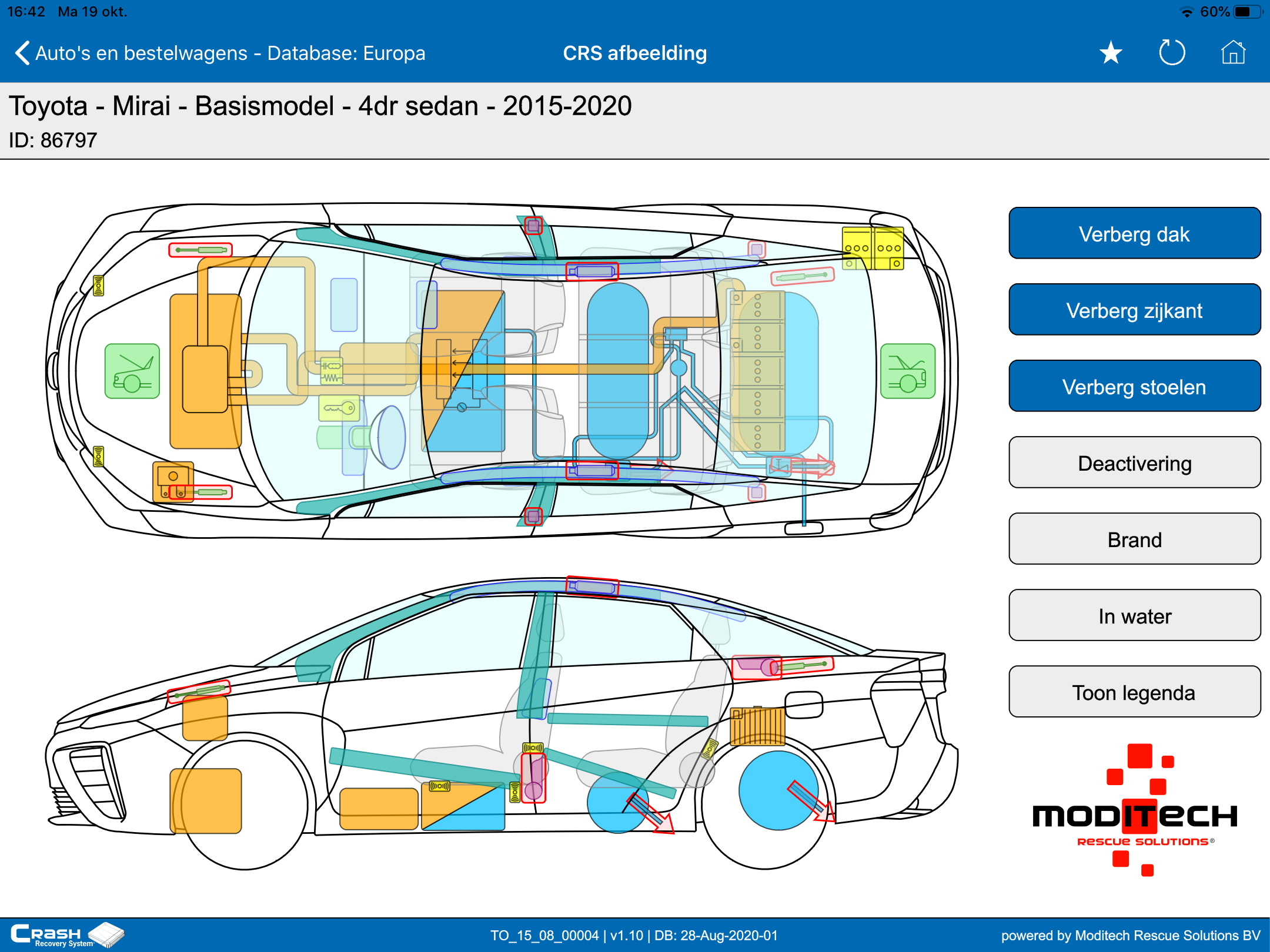Refresh the CRS image

[x=1172, y=53]
